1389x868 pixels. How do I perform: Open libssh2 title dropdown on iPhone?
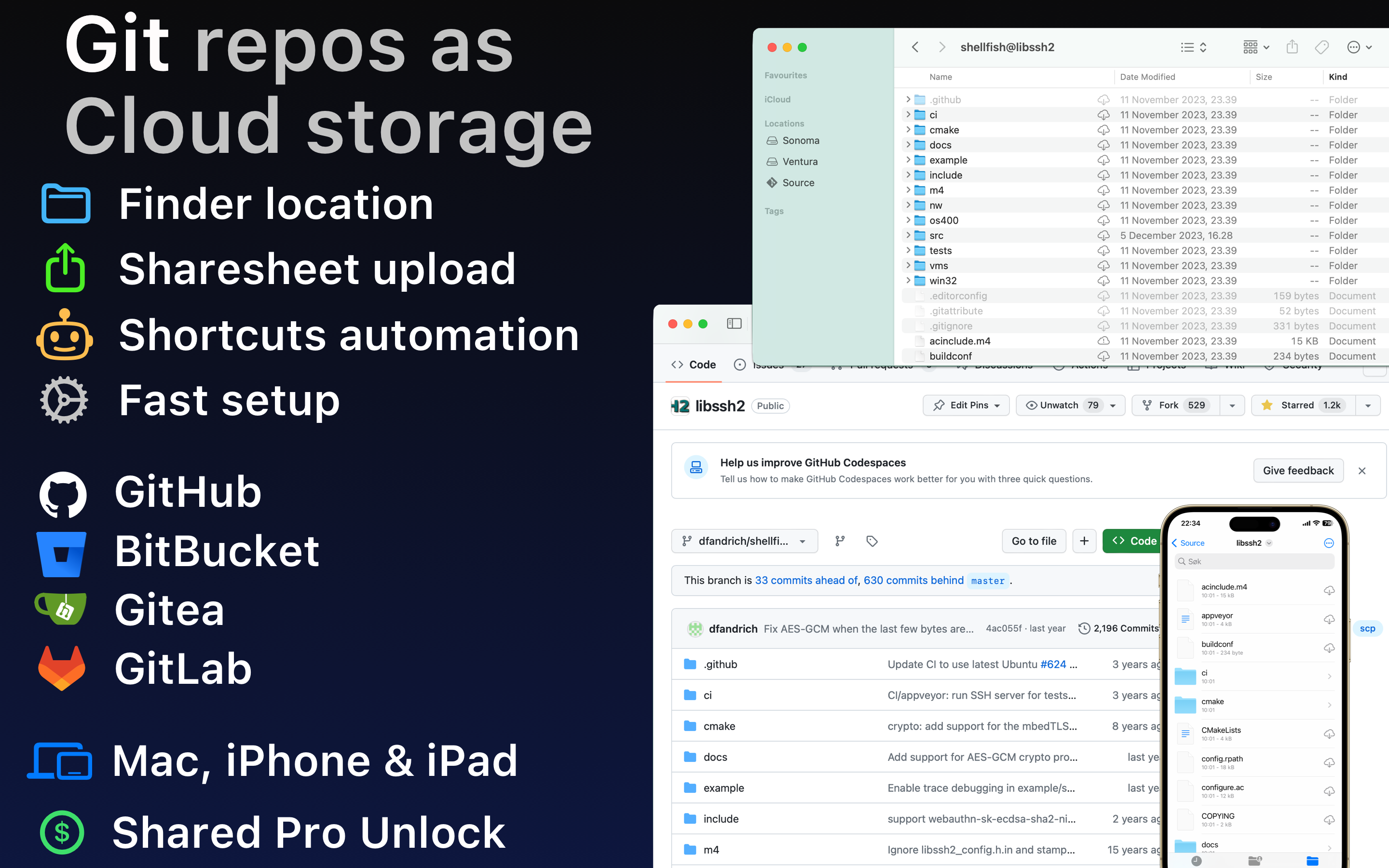[1253, 543]
